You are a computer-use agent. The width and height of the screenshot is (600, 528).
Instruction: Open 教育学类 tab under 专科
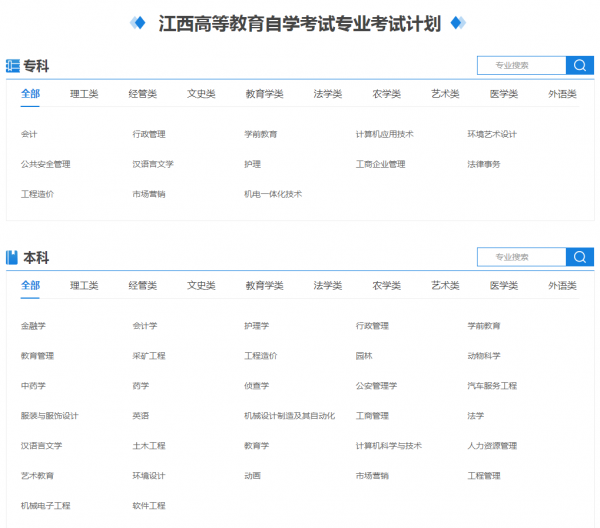click(264, 94)
